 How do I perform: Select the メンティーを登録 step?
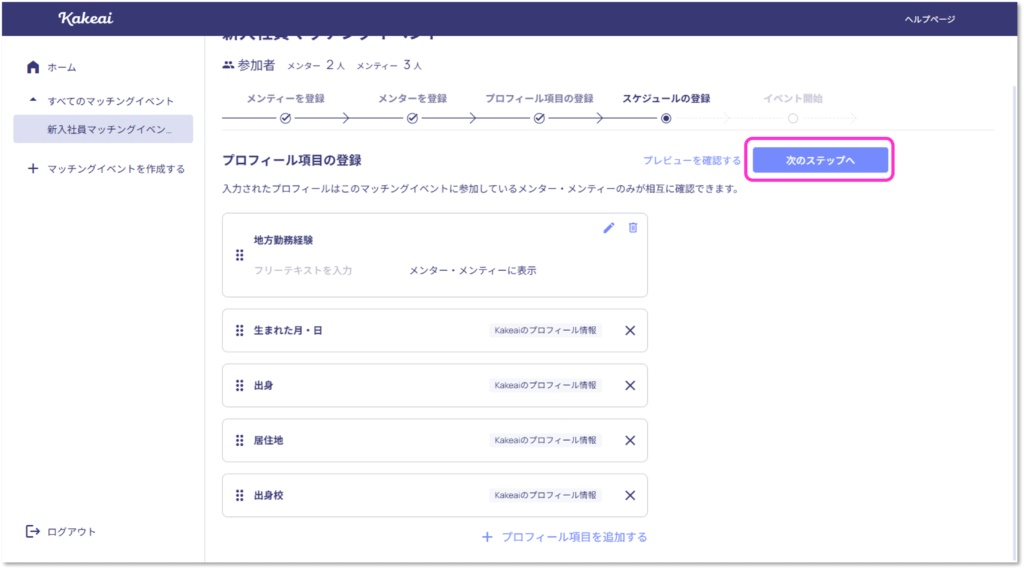tap(285, 118)
